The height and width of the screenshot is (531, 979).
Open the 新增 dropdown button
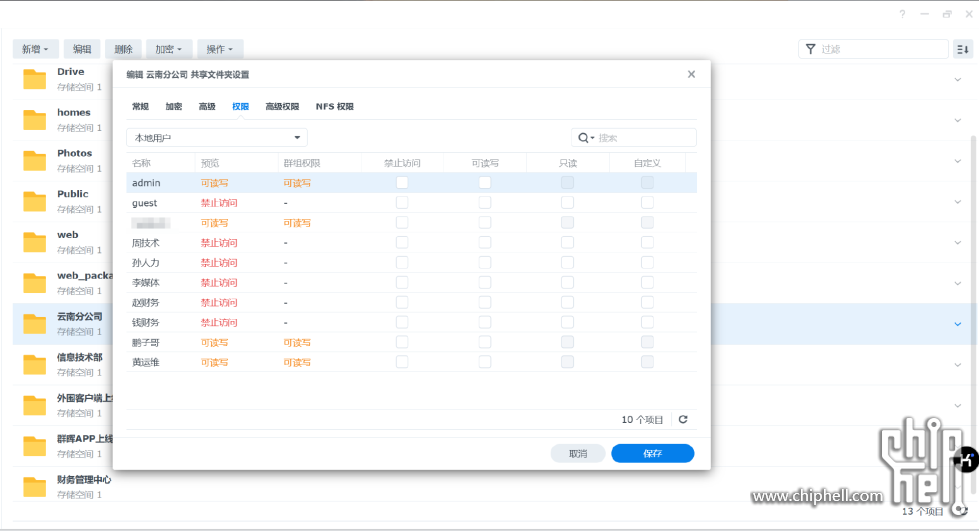coord(35,49)
